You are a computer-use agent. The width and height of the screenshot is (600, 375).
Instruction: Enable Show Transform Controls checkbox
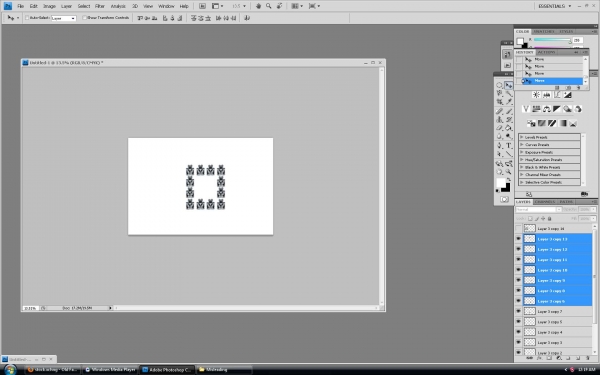pyautogui.click(x=85, y=18)
